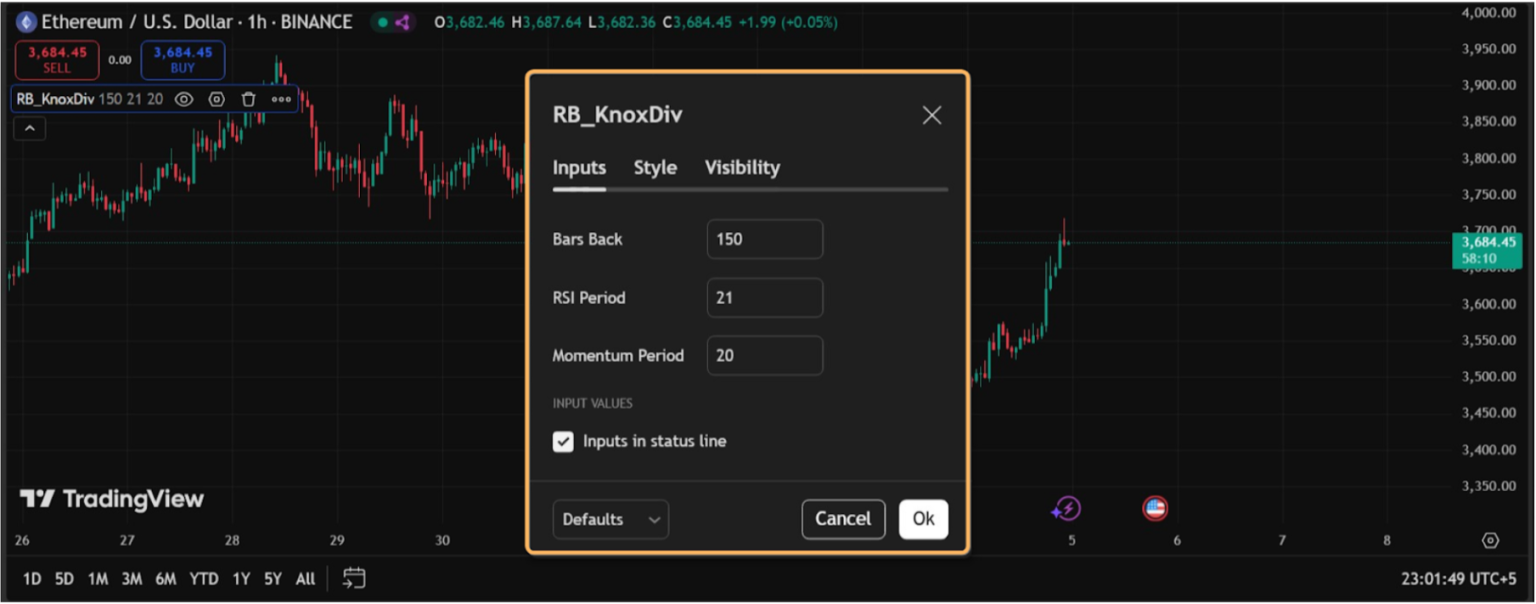1536x604 pixels.
Task: Select the 5Y time range
Action: click(x=272, y=578)
